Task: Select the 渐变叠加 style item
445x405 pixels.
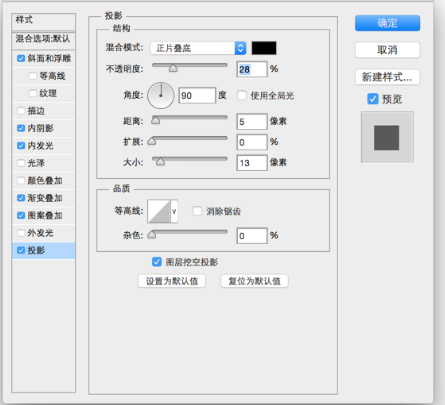Action: pos(43,198)
